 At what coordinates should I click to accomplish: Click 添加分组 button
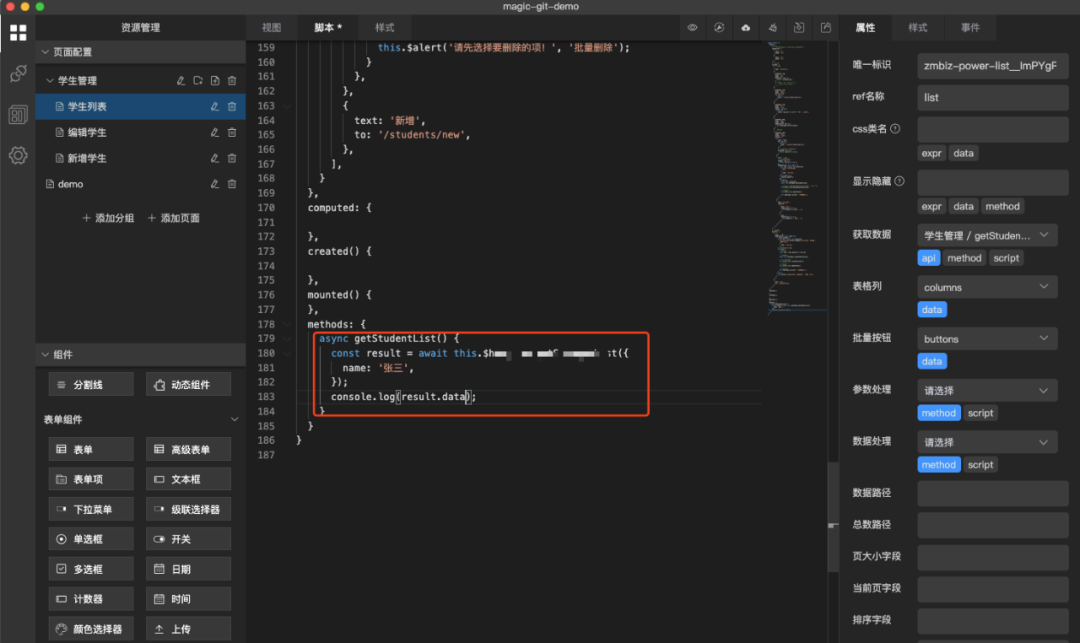click(x=108, y=218)
